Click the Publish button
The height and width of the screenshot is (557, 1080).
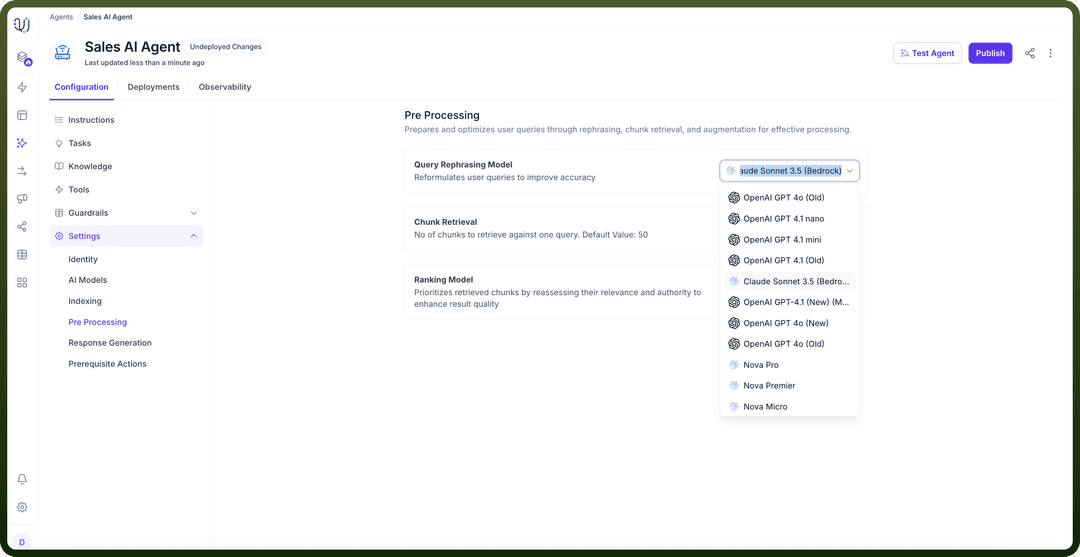[990, 53]
